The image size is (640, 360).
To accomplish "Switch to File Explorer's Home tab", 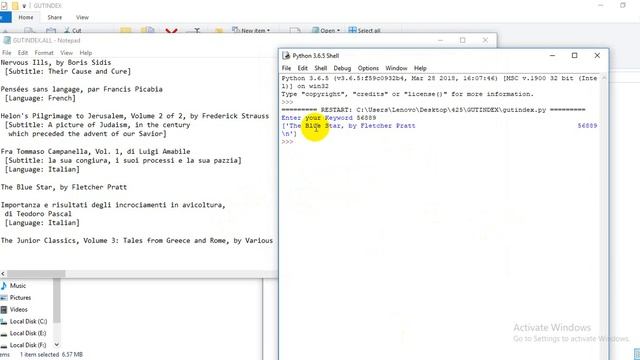I will coord(26,18).
